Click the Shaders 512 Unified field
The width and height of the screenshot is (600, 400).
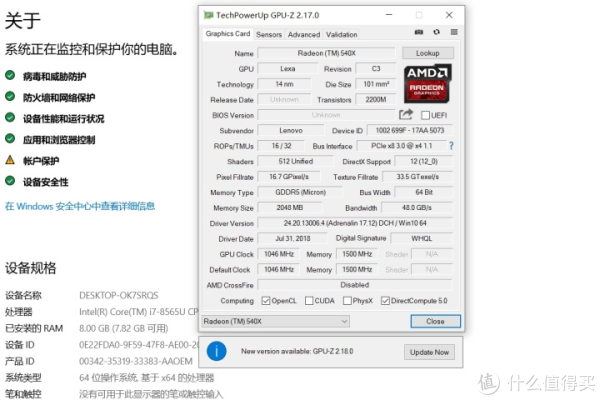(x=295, y=161)
